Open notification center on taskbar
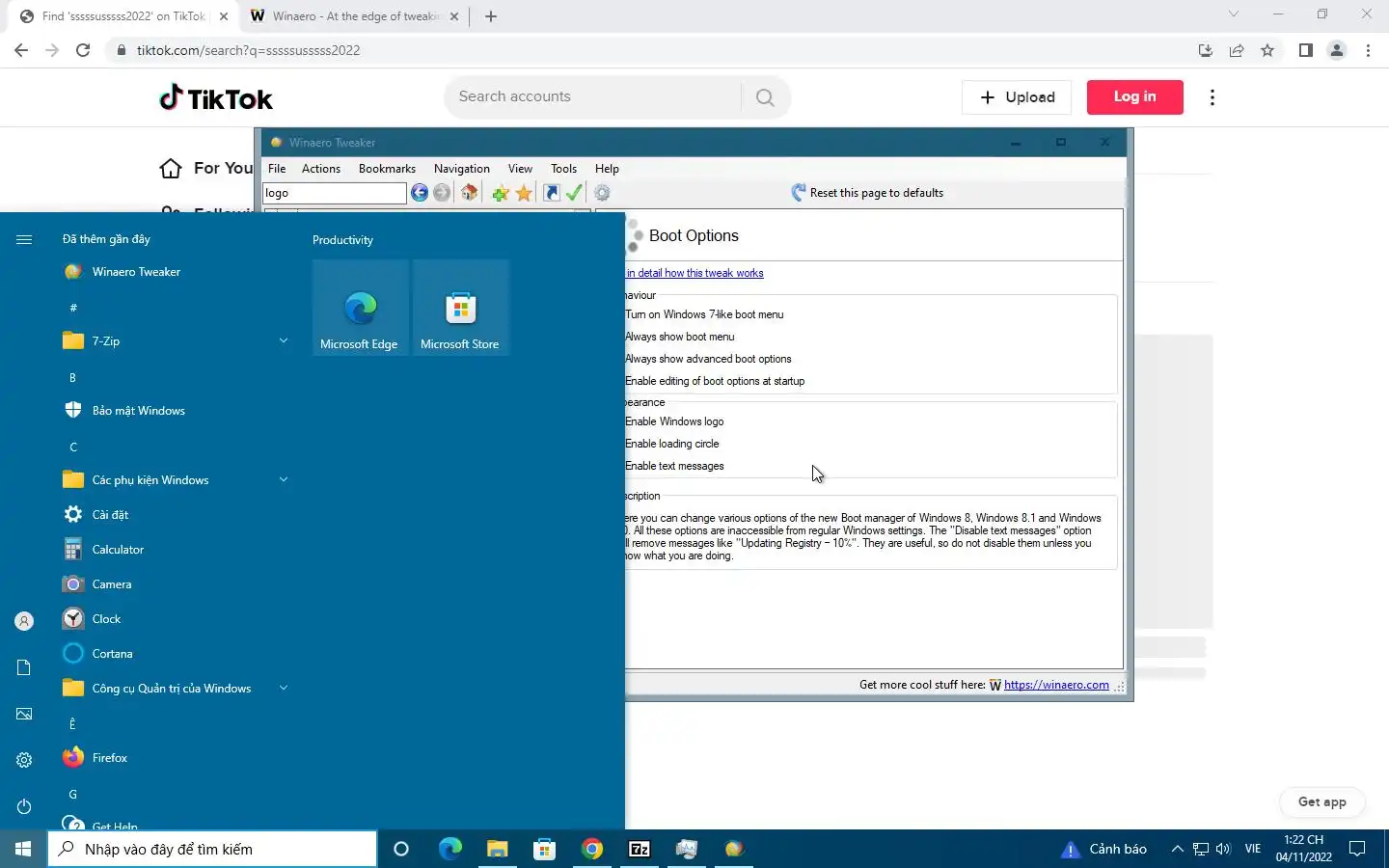 point(1357,849)
